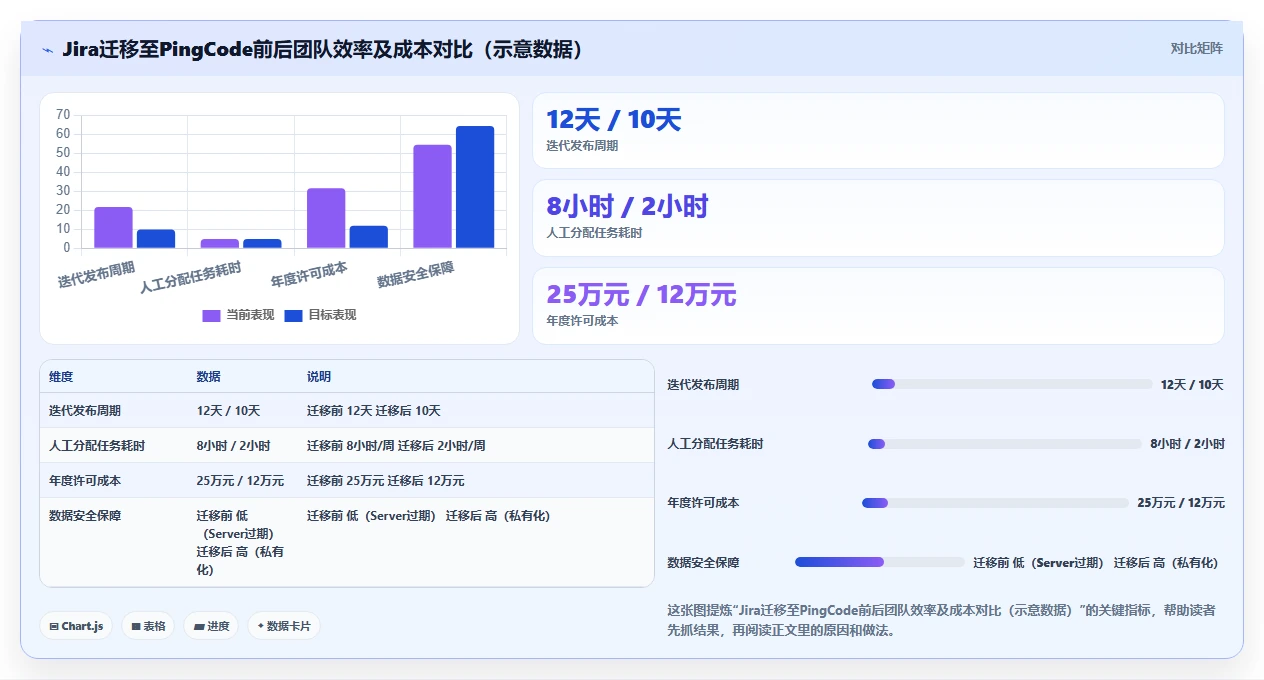Image resolution: width=1264 pixels, height=680 pixels.
Task: Click the 说明 table column header
Action: pos(318,377)
